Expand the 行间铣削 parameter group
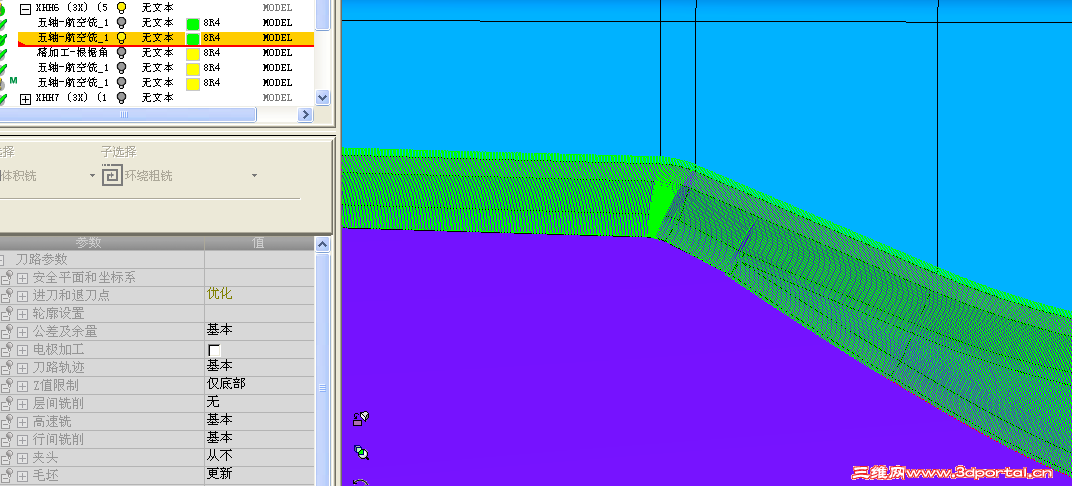 click(x=23, y=440)
